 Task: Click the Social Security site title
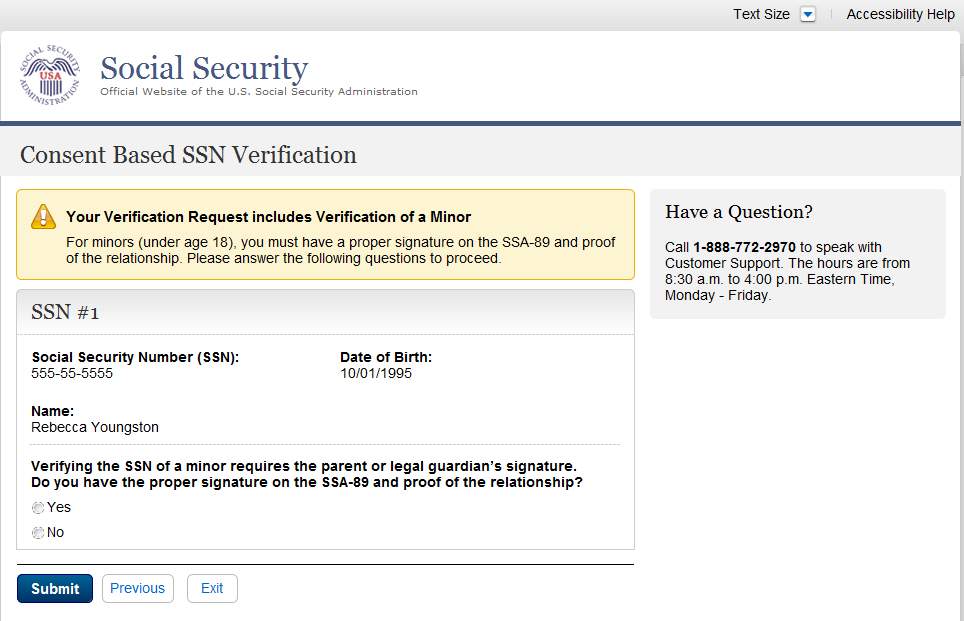pyautogui.click(x=204, y=68)
